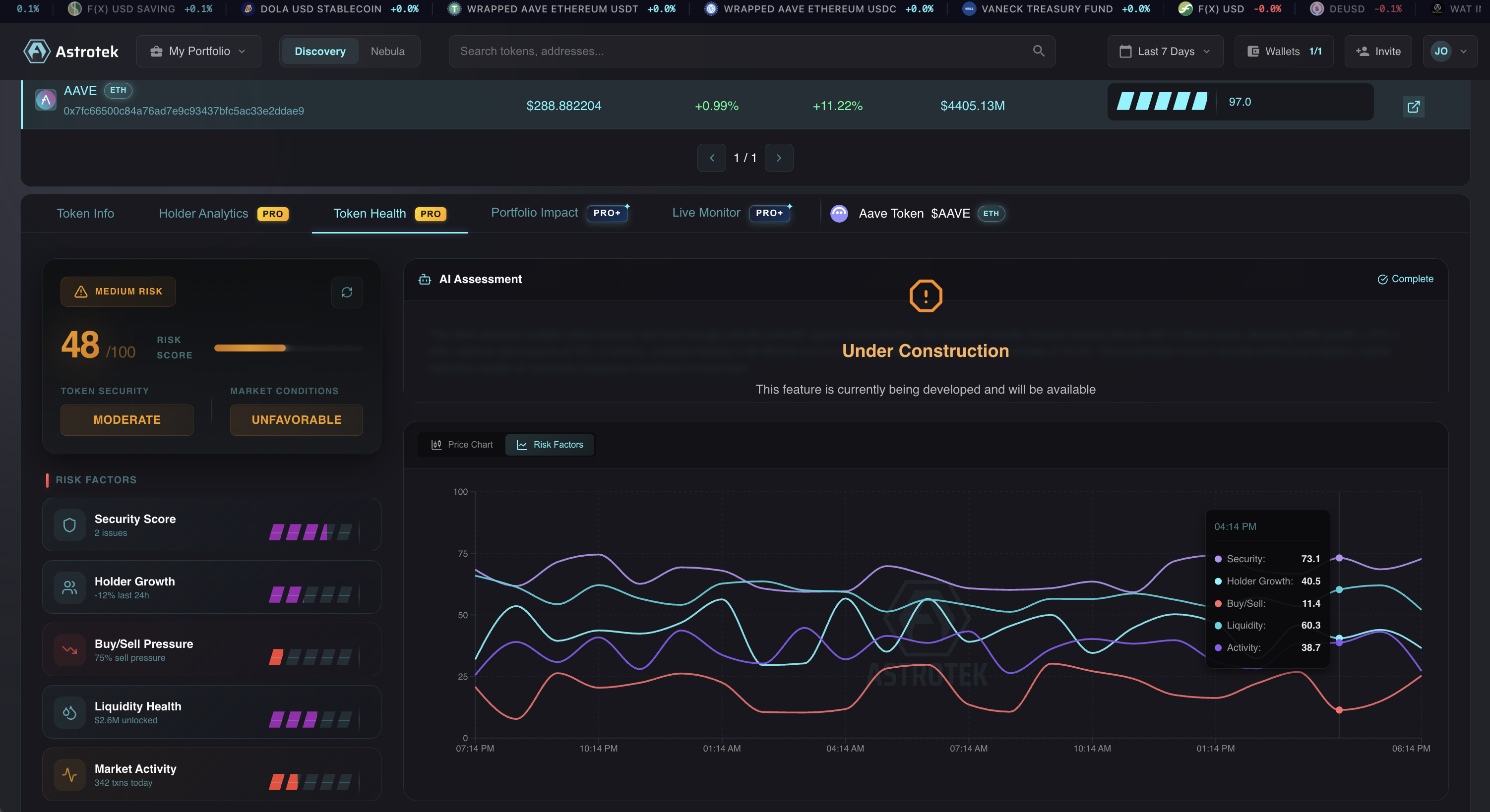Click the search magnifier icon

pyautogui.click(x=1038, y=51)
